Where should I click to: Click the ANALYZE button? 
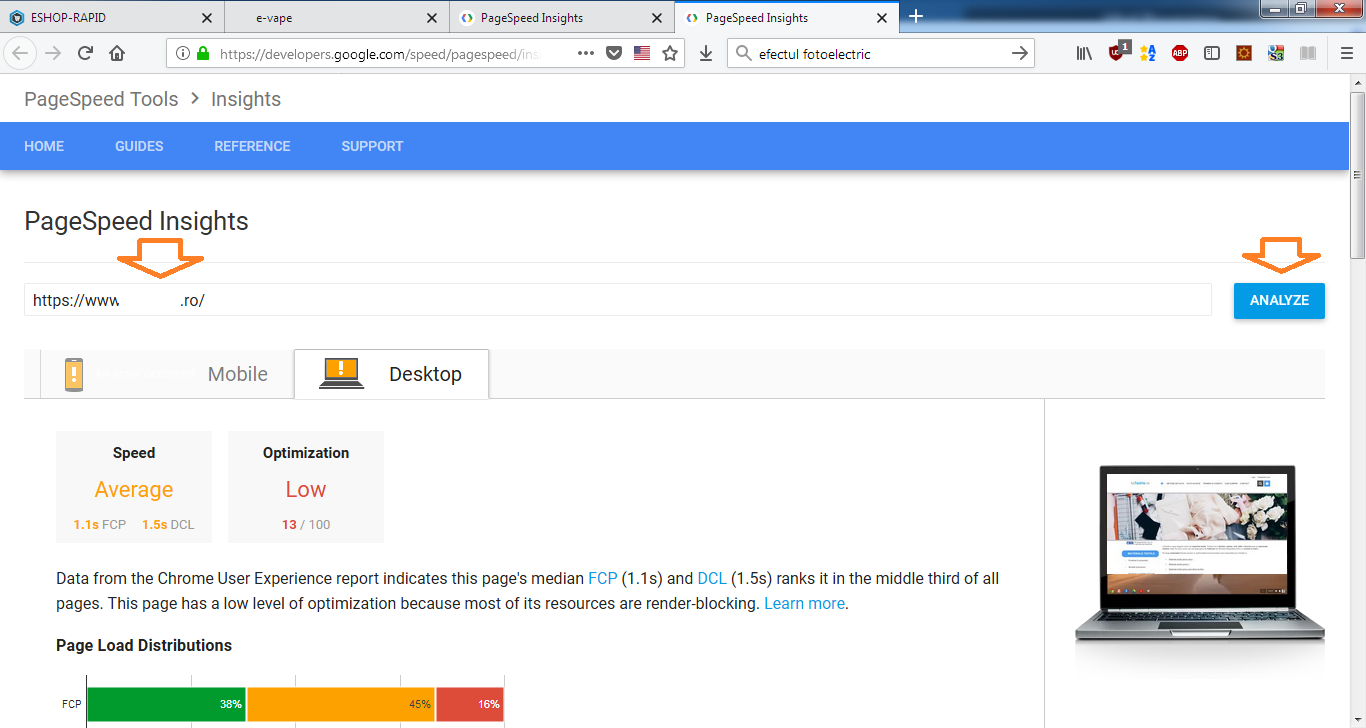point(1279,300)
